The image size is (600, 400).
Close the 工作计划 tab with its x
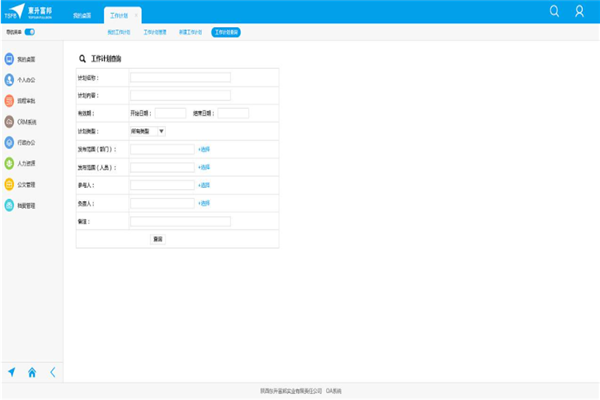(136, 16)
